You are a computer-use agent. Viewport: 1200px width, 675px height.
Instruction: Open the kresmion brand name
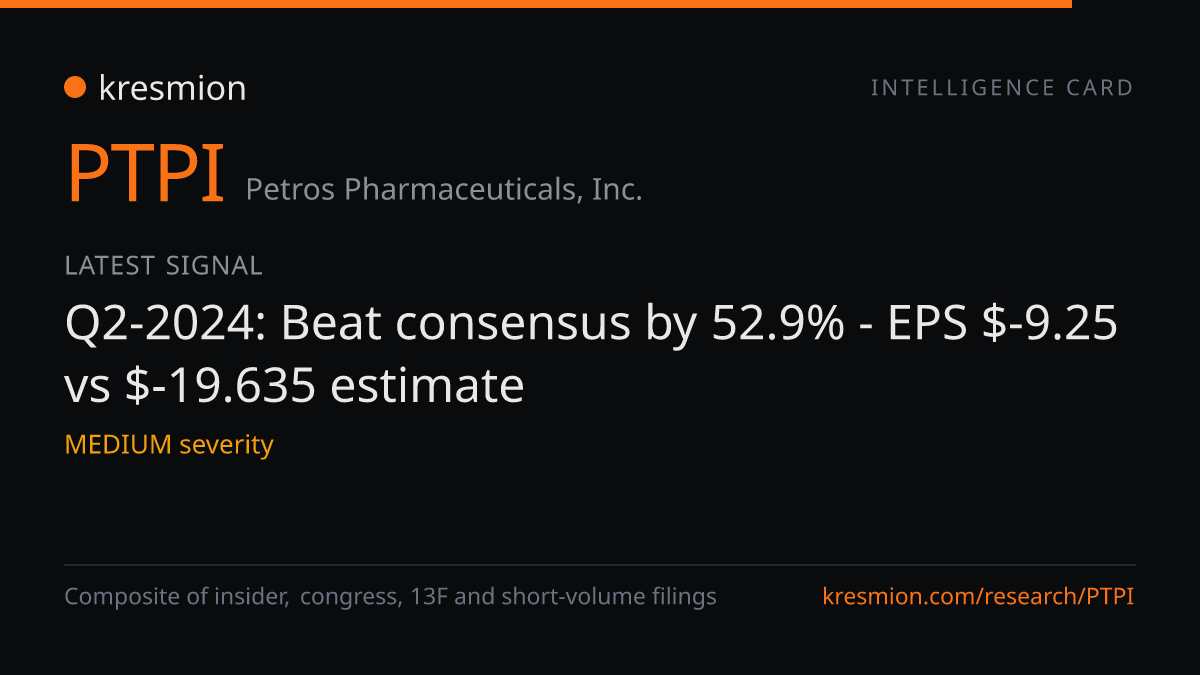[172, 88]
